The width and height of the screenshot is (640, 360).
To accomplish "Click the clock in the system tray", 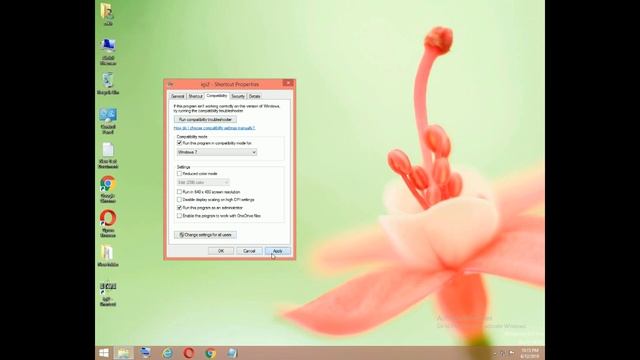I will click(x=530, y=353).
